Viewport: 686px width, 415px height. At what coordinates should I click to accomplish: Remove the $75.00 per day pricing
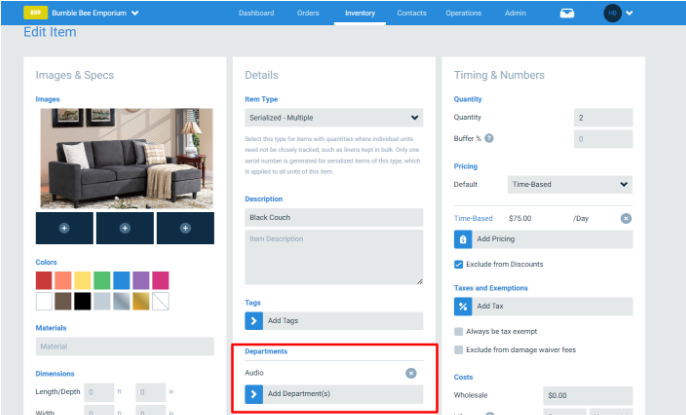(626, 218)
